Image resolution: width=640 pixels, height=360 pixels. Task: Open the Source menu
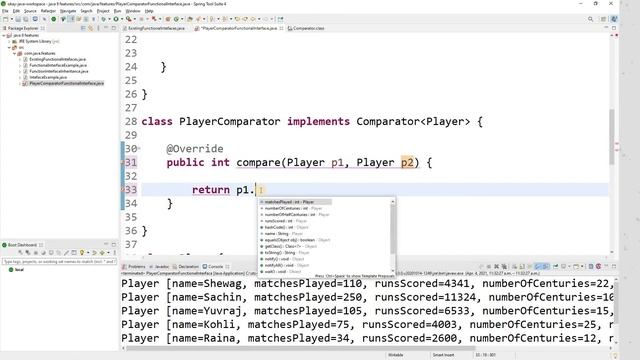tap(30, 11)
